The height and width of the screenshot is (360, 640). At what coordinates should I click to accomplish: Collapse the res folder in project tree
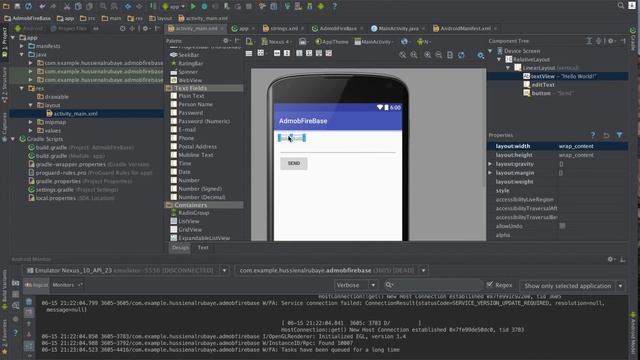click(x=22, y=88)
